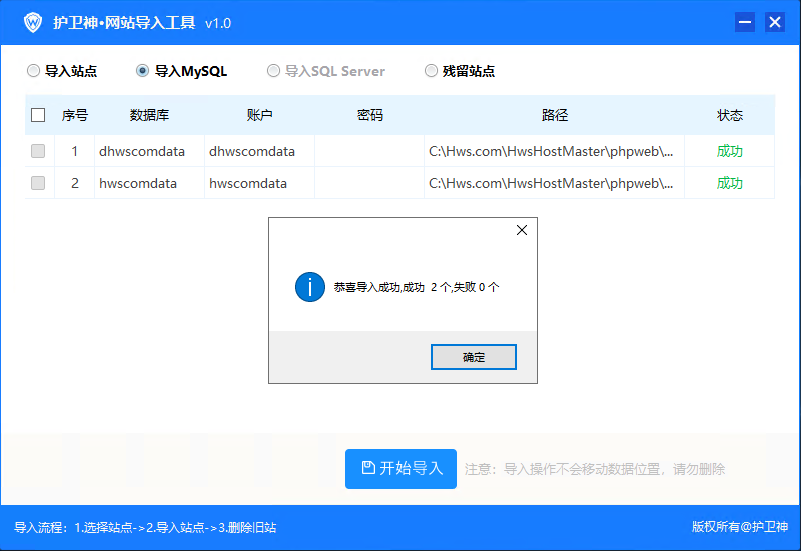Click the 状态 column header
The image size is (801, 551).
pyautogui.click(x=729, y=115)
